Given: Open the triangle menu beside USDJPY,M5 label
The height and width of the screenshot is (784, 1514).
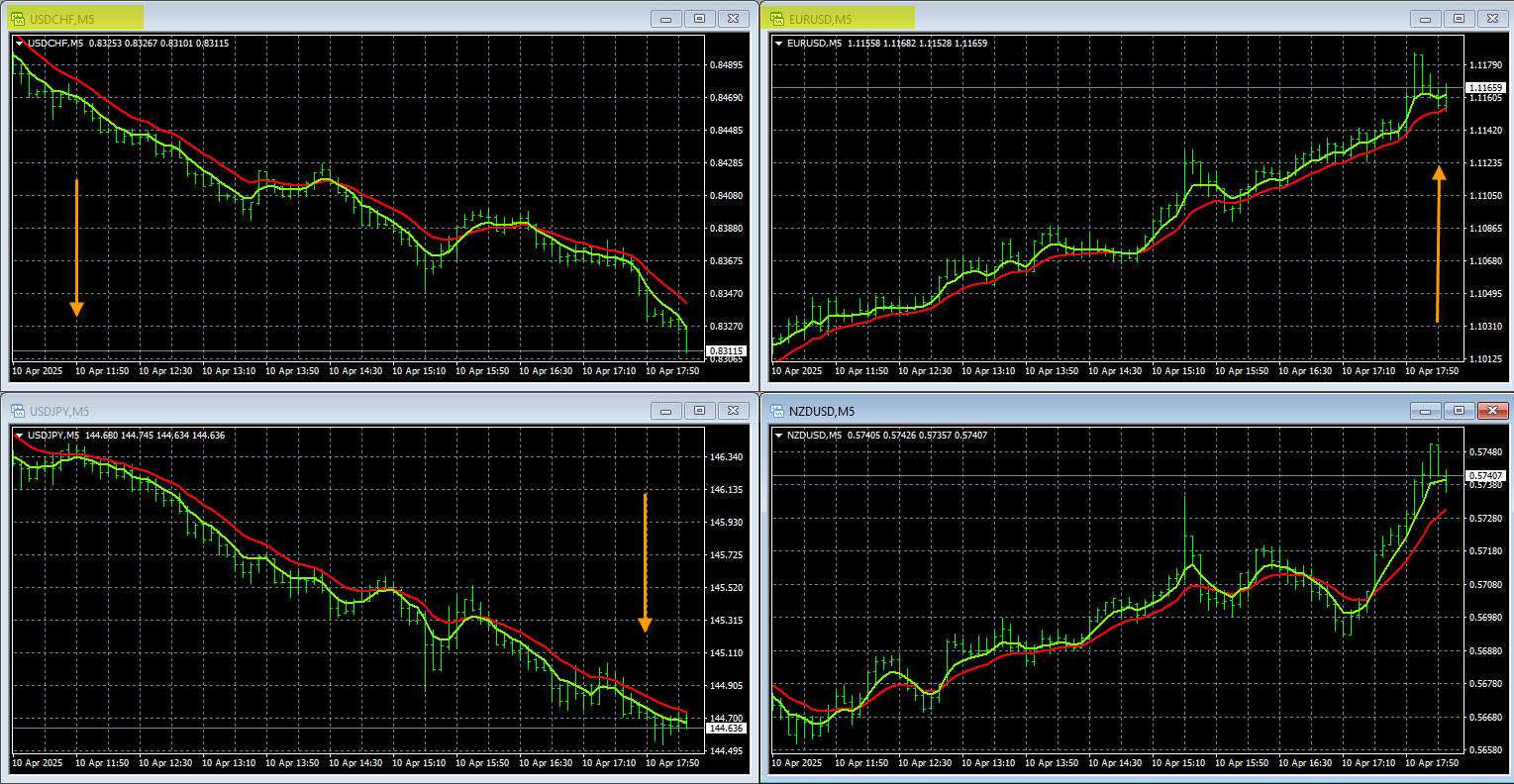Looking at the screenshot, I should click(x=20, y=435).
